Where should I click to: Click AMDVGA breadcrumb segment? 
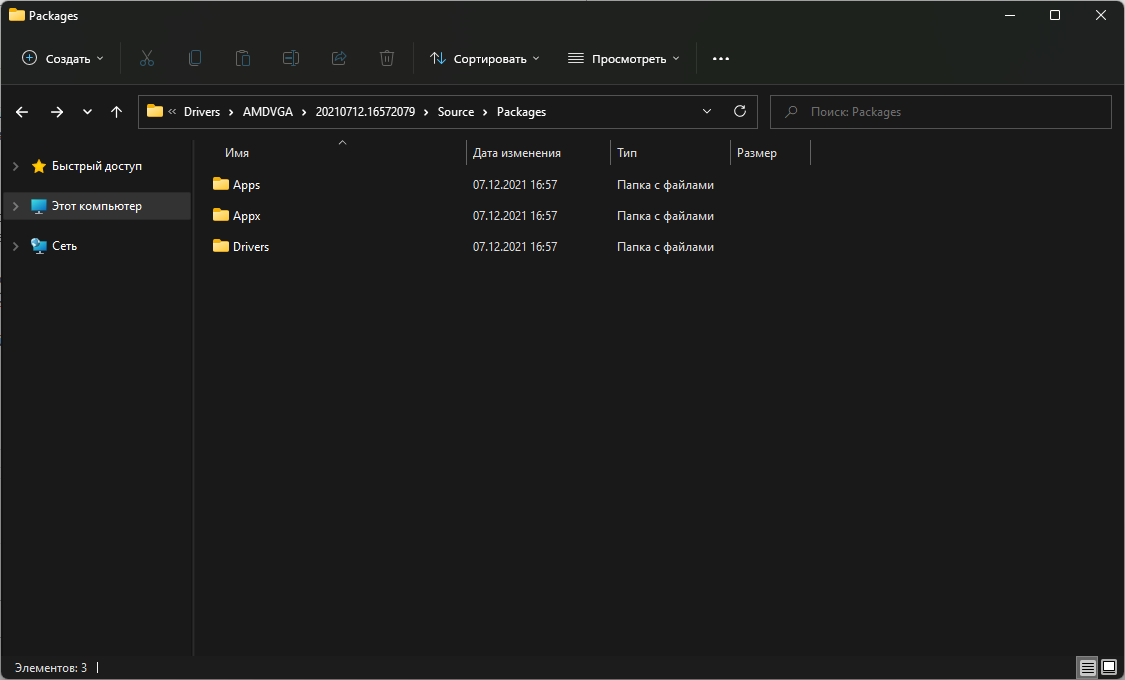(268, 112)
